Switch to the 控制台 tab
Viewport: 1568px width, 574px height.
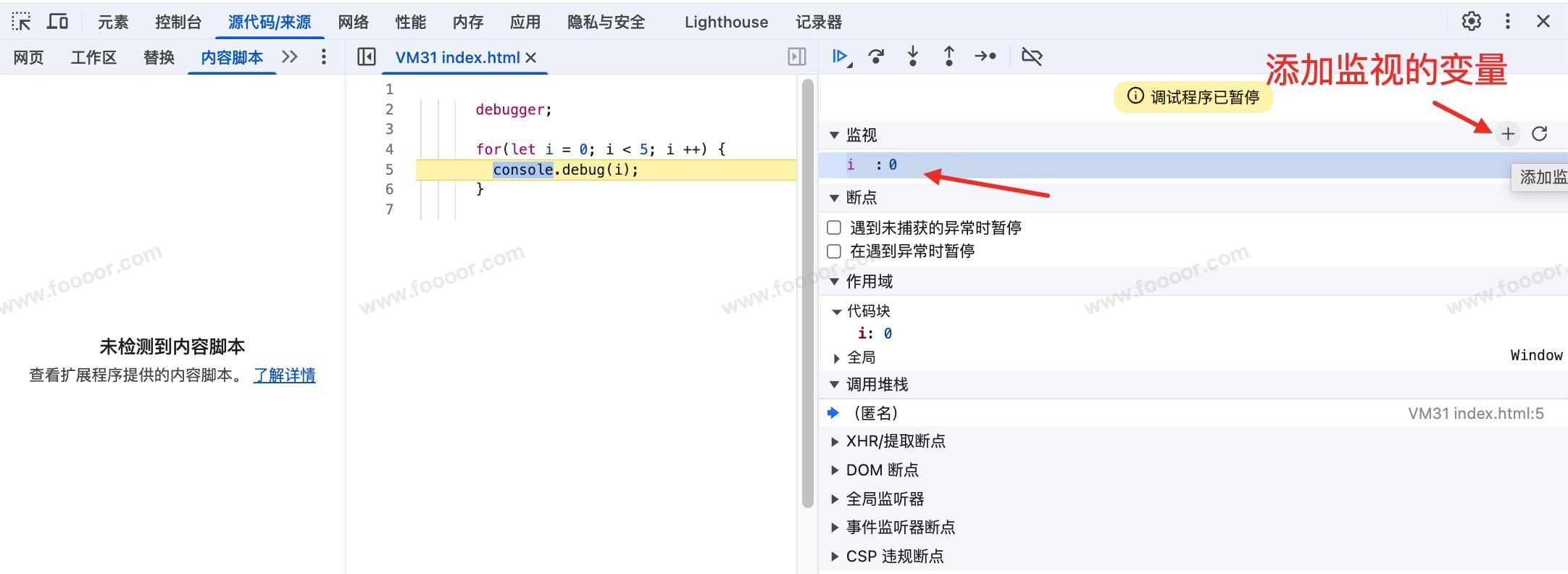tap(178, 22)
